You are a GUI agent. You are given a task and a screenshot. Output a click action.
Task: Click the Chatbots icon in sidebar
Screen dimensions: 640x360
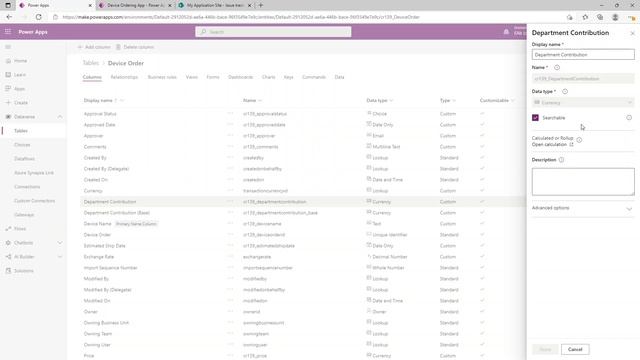(x=8, y=242)
